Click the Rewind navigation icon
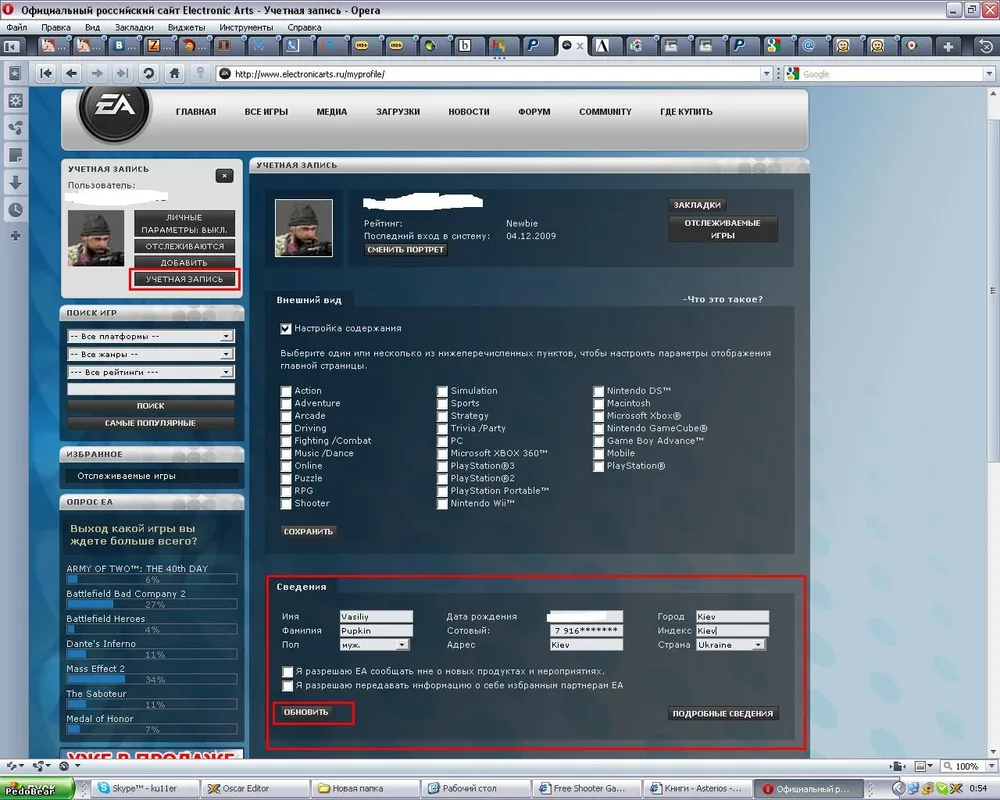The width and height of the screenshot is (1000, 800). click(46, 73)
